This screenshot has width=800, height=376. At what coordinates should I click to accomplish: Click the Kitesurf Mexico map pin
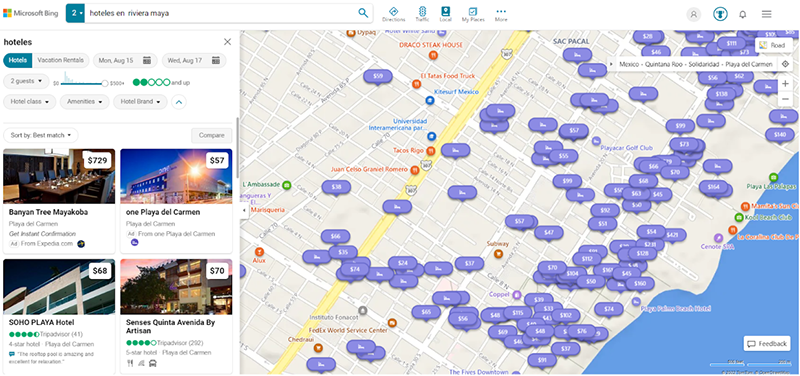click(x=430, y=101)
